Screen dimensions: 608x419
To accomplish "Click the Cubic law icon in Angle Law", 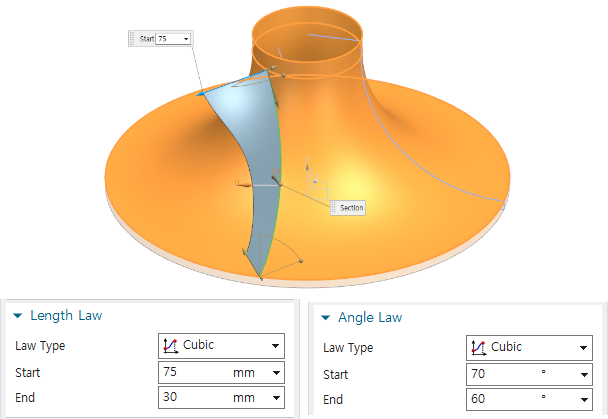I will pyautogui.click(x=478, y=348).
